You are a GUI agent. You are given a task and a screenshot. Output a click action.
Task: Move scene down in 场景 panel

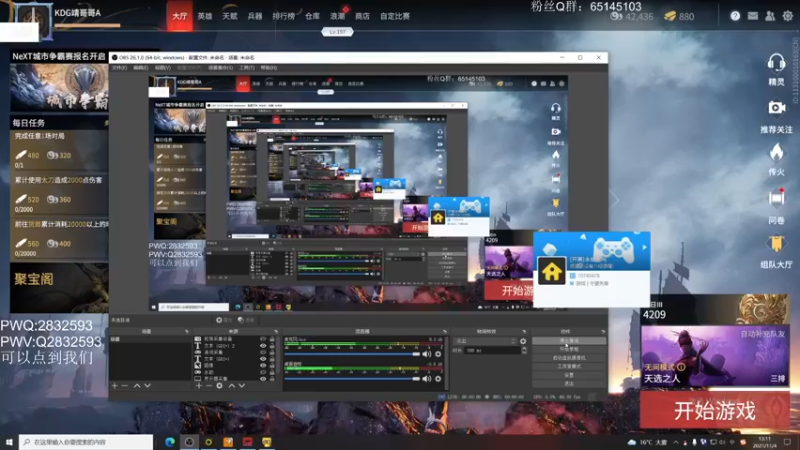(x=147, y=386)
